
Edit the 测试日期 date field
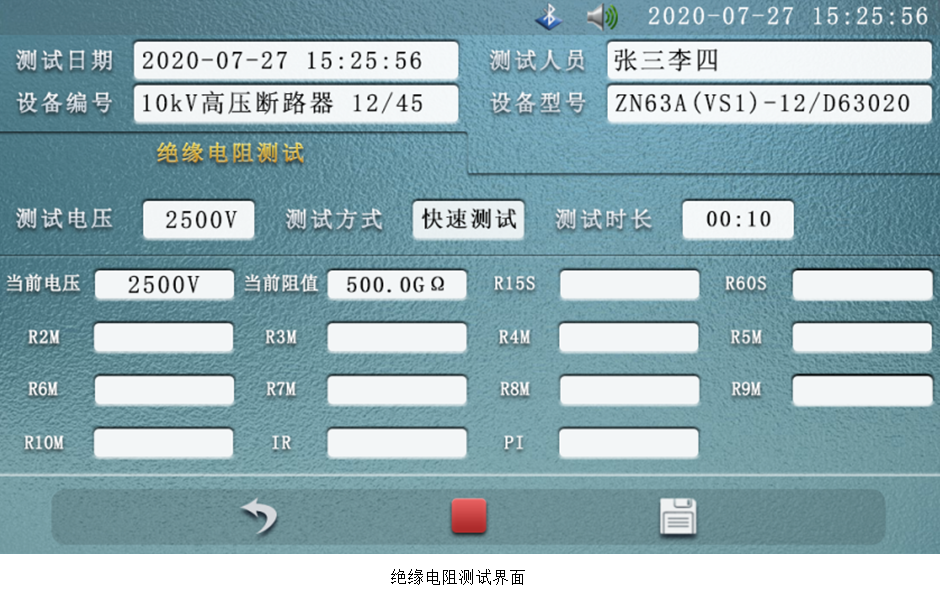click(x=295, y=61)
